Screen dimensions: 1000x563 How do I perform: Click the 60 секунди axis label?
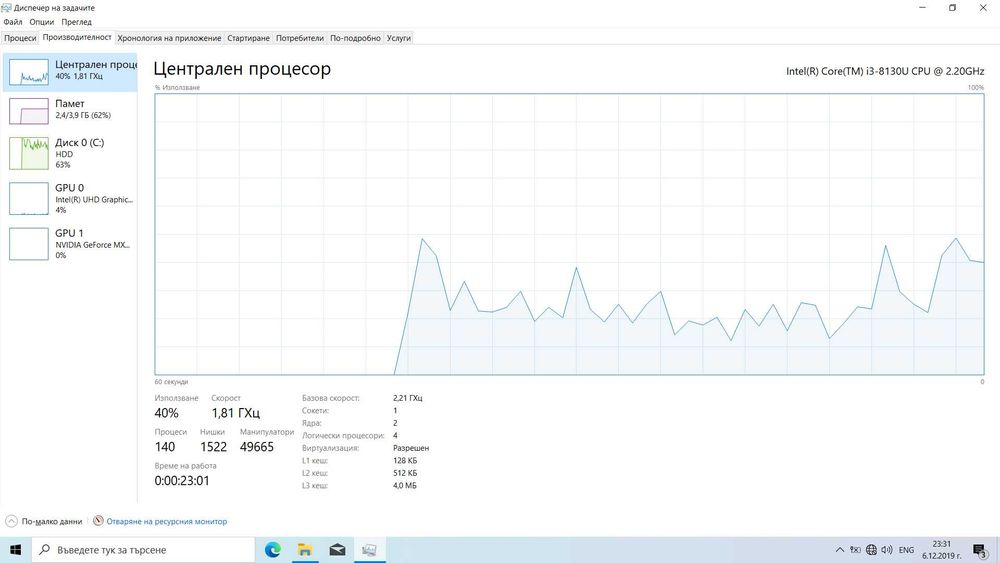coord(171,382)
